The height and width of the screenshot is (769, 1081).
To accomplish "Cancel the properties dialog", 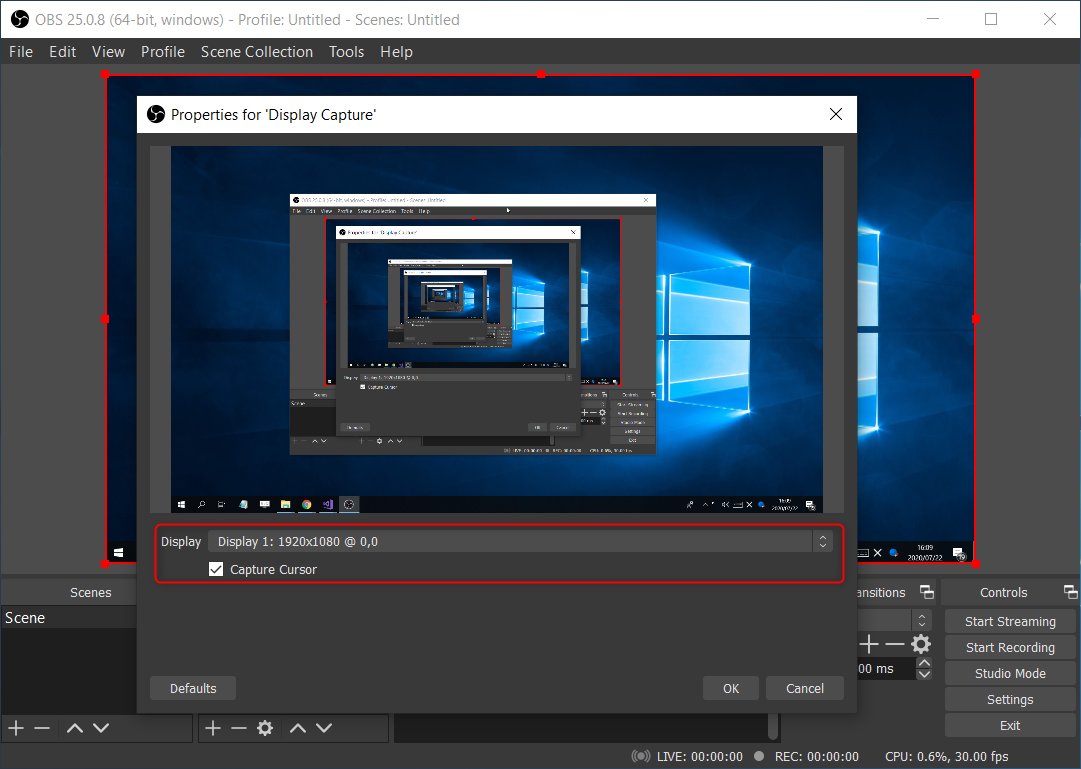I will 805,688.
